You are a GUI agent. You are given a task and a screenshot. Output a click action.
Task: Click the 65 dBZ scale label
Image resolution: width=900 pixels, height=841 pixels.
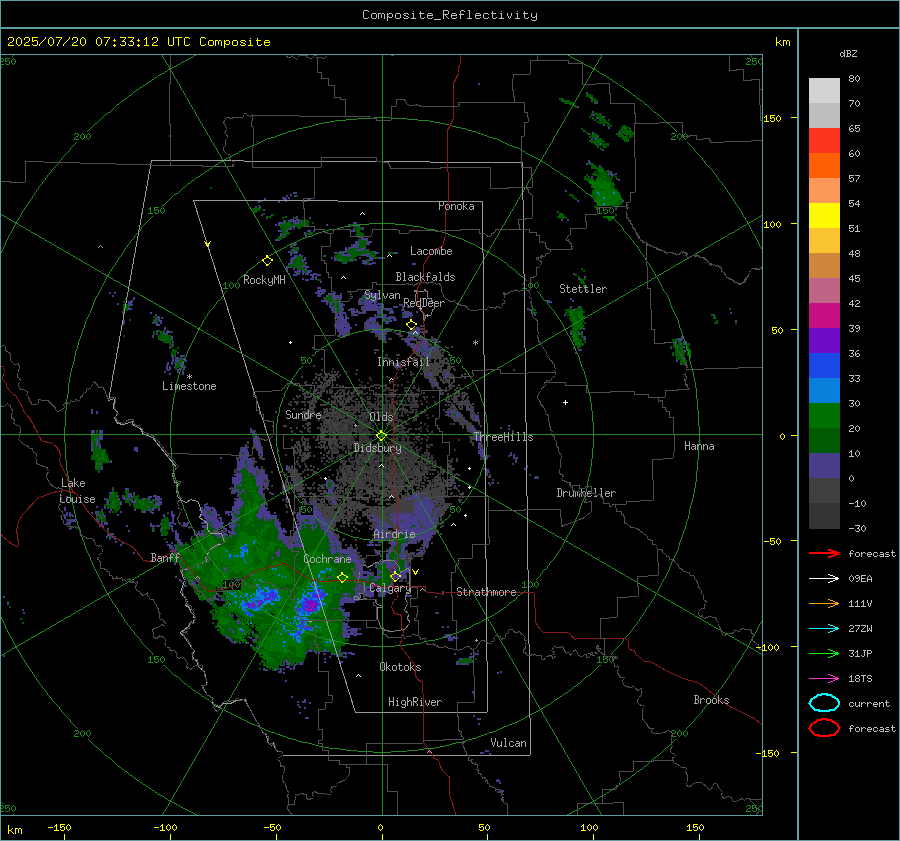854,129
